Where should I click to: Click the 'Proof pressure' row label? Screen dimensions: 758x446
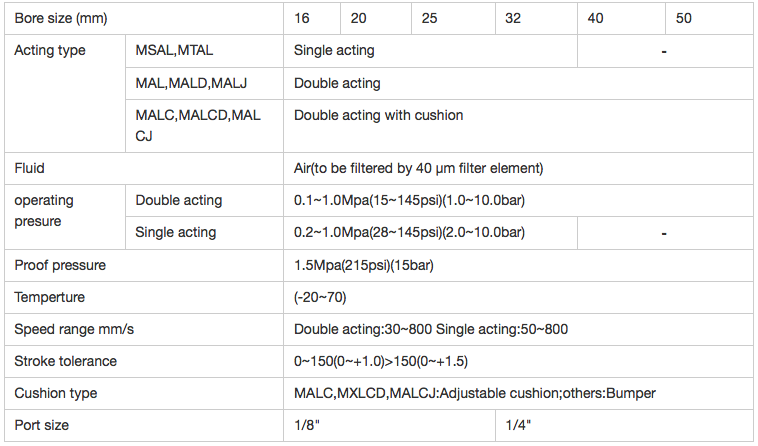(60, 265)
